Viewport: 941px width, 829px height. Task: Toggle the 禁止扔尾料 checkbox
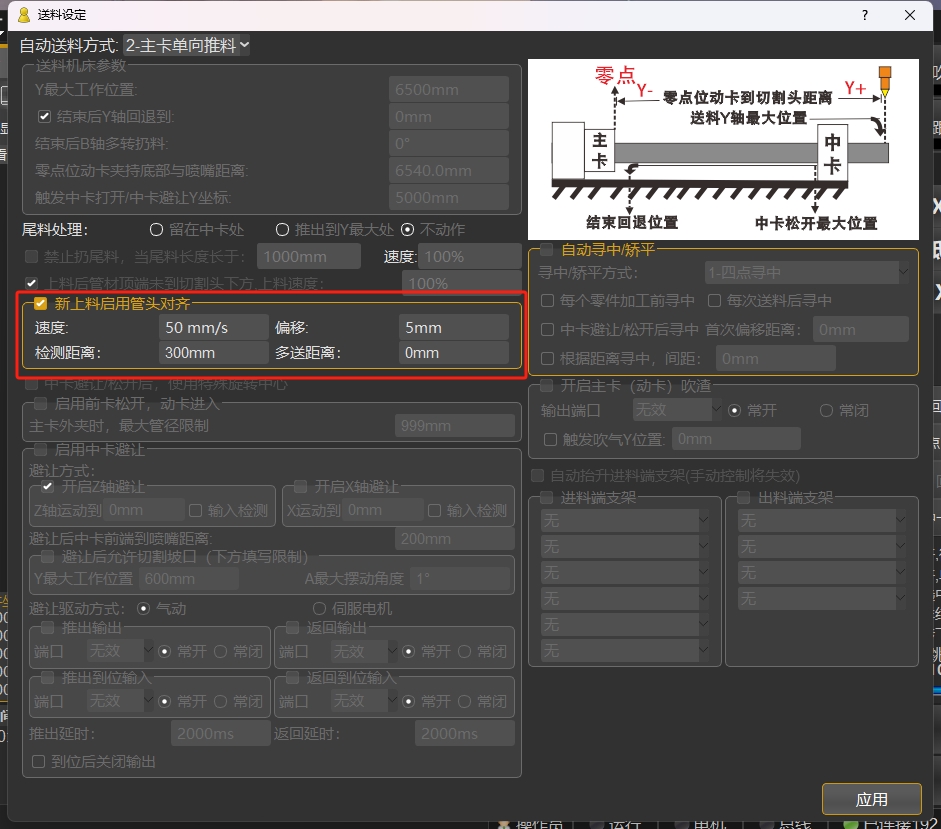(32, 257)
